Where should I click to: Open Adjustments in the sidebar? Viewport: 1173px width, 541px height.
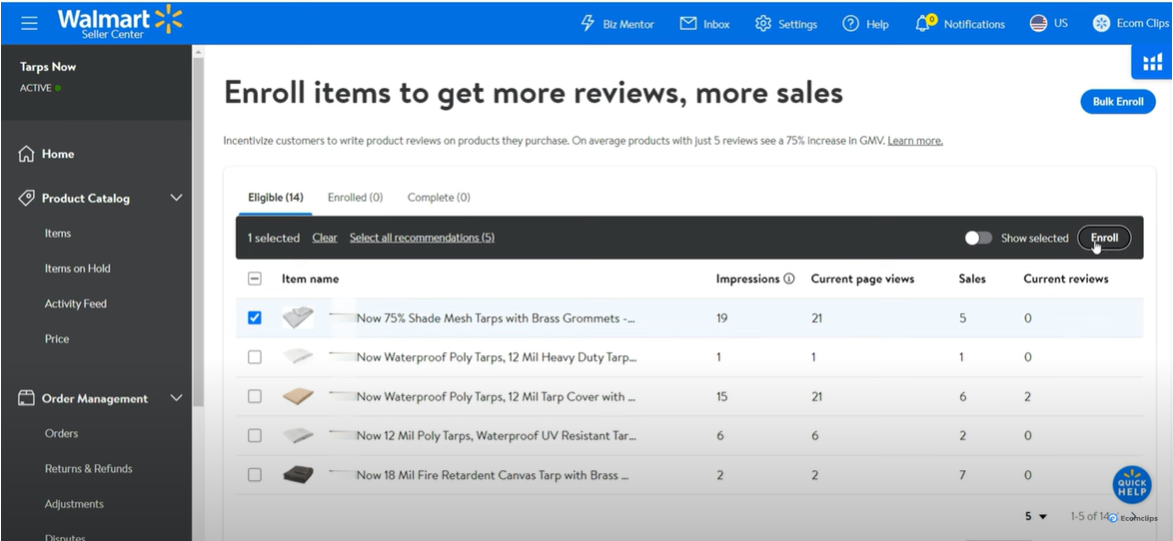tap(74, 504)
